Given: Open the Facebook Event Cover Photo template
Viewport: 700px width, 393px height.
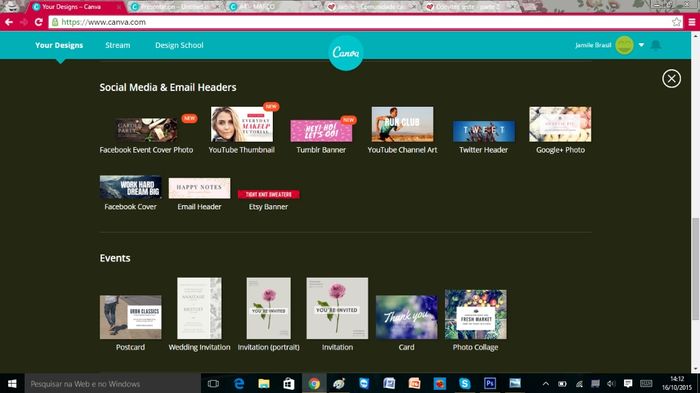Looking at the screenshot, I should coord(146,130).
